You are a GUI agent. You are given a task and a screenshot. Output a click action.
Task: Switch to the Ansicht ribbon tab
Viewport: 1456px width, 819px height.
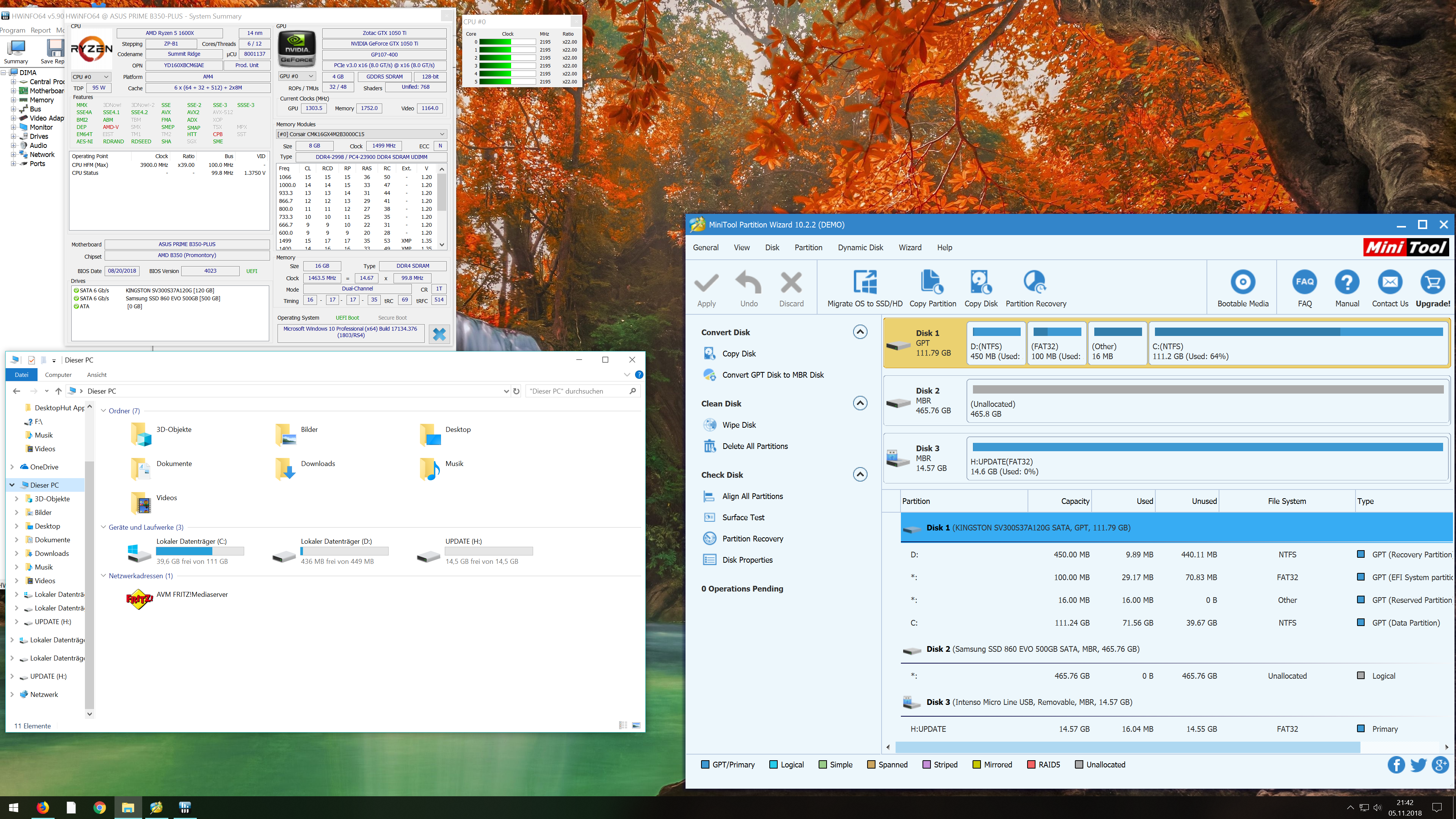click(x=97, y=375)
